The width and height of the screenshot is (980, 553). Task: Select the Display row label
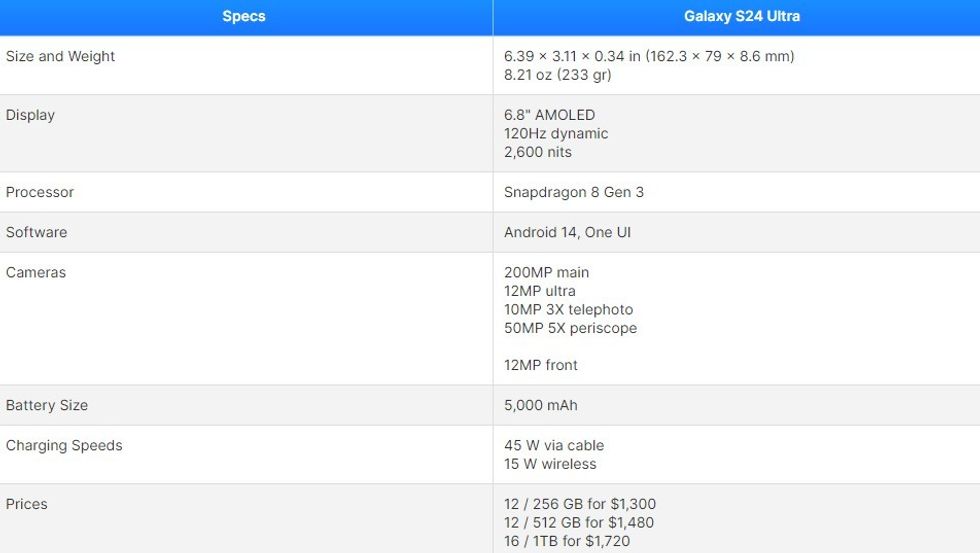tap(30, 116)
